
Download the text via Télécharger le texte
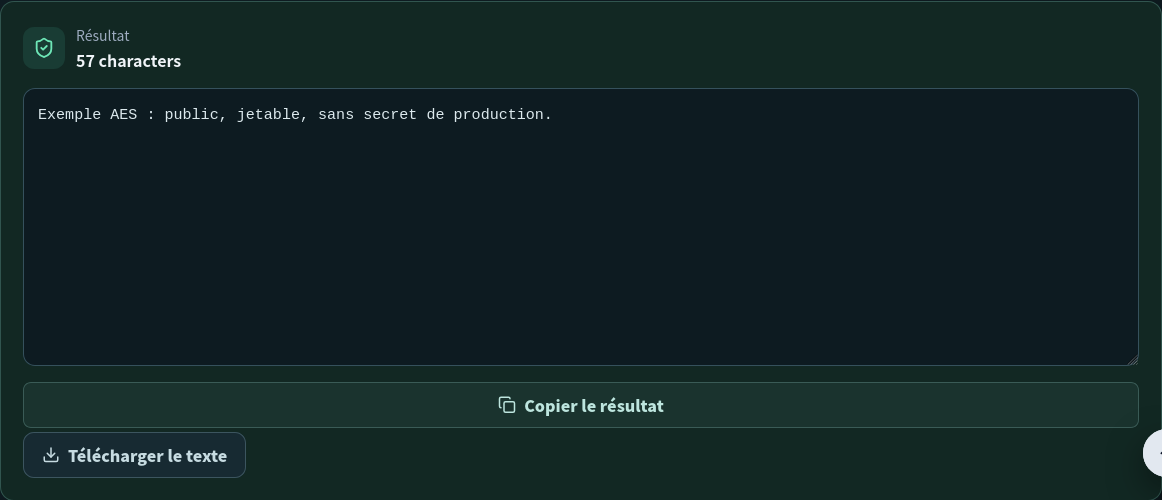(134, 455)
